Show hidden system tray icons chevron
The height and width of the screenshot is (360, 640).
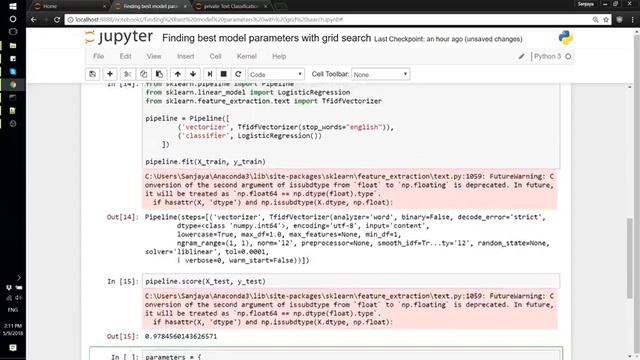click(x=19, y=278)
